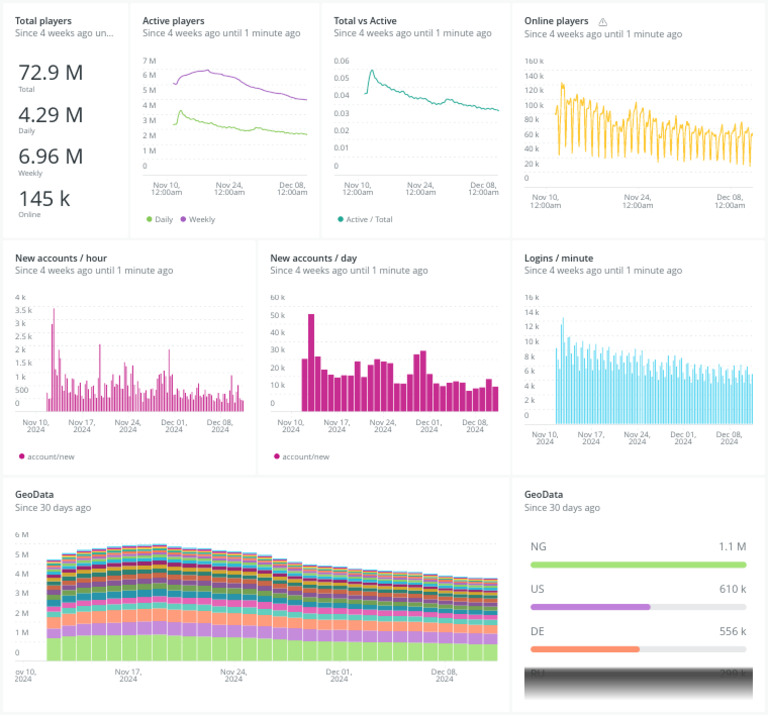Click the NG green progress bar
Screen dimensions: 768x716
[x=638, y=565]
